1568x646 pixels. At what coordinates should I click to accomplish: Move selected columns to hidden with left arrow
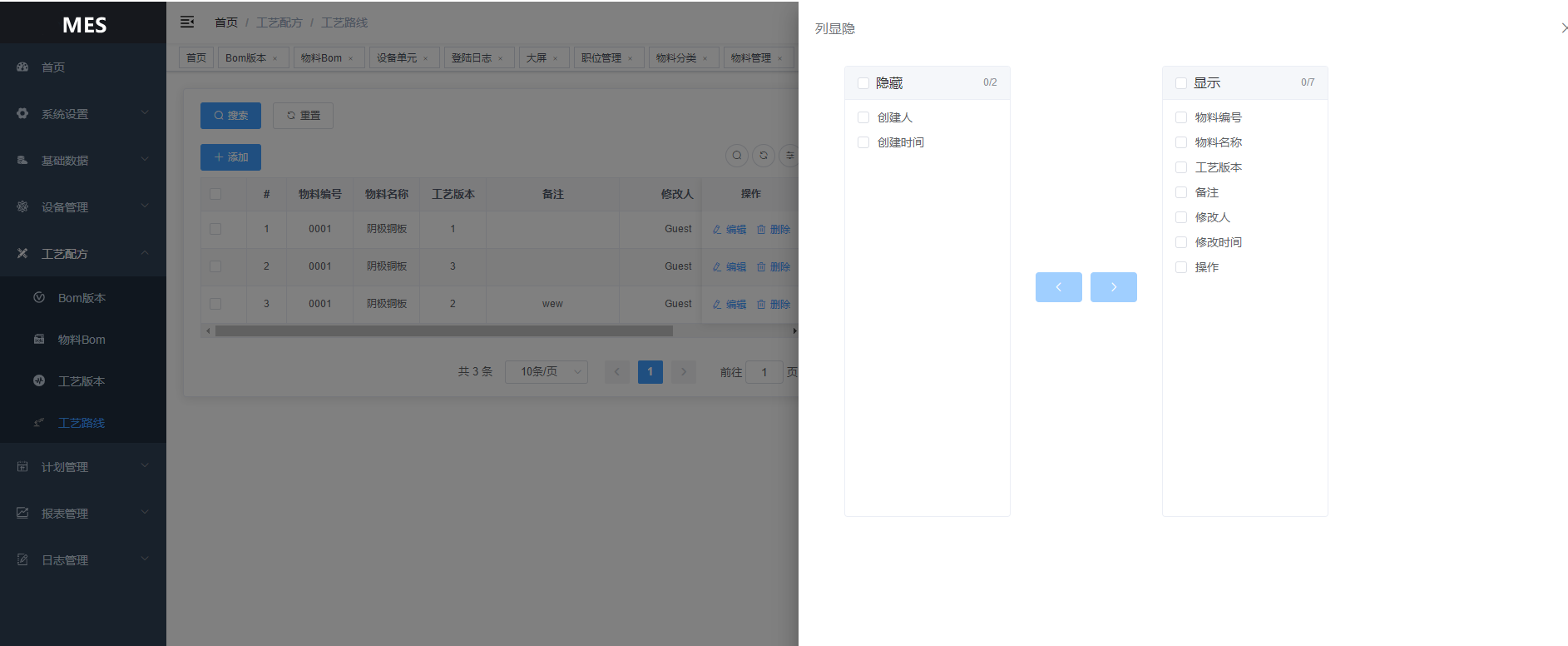coord(1059,287)
